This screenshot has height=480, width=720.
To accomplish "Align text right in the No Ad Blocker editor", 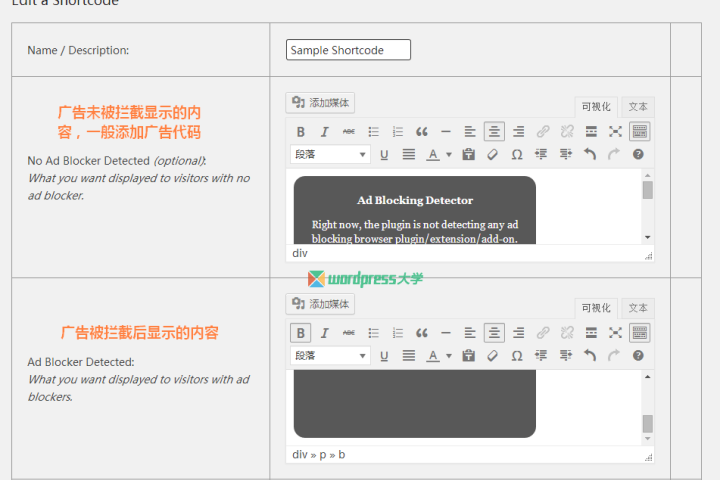I will [518, 132].
